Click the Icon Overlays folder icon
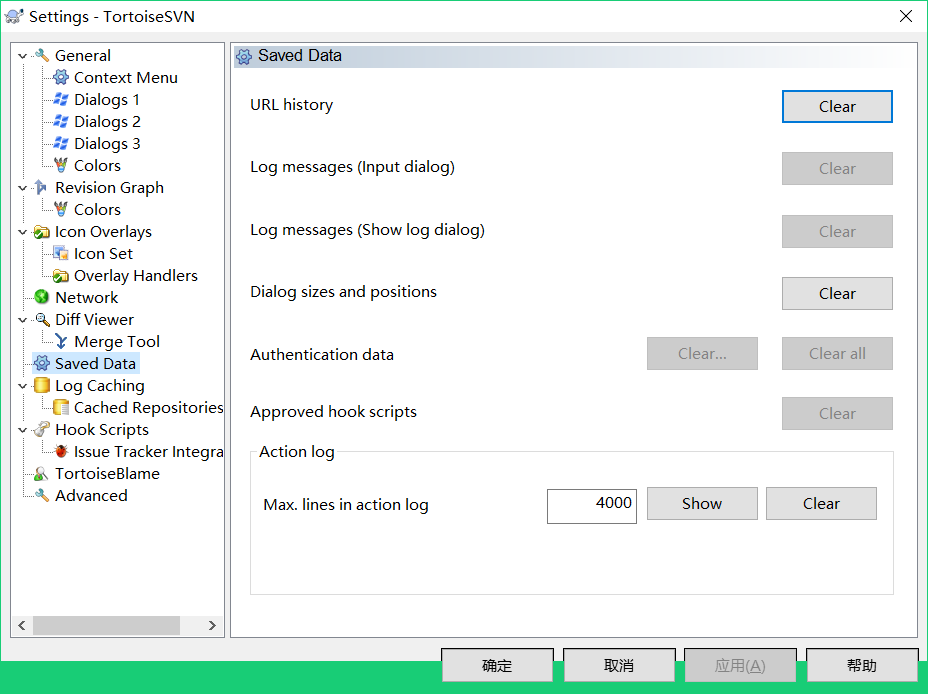Viewport: 928px width, 694px height. click(41, 231)
